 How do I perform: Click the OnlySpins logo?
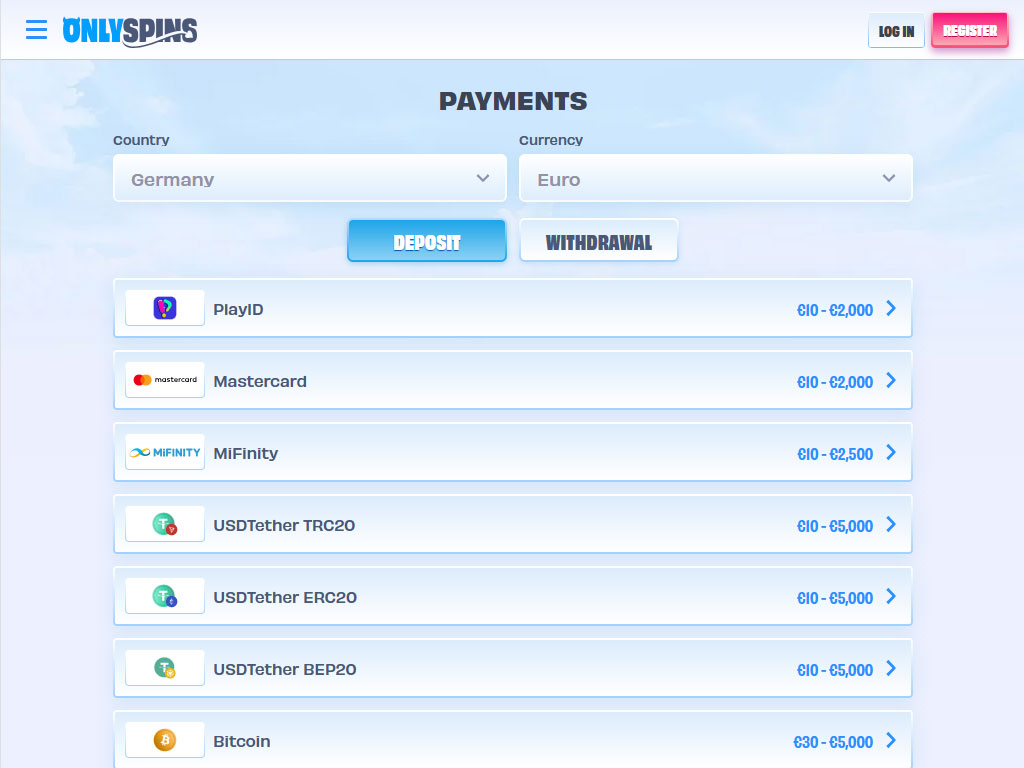click(130, 31)
